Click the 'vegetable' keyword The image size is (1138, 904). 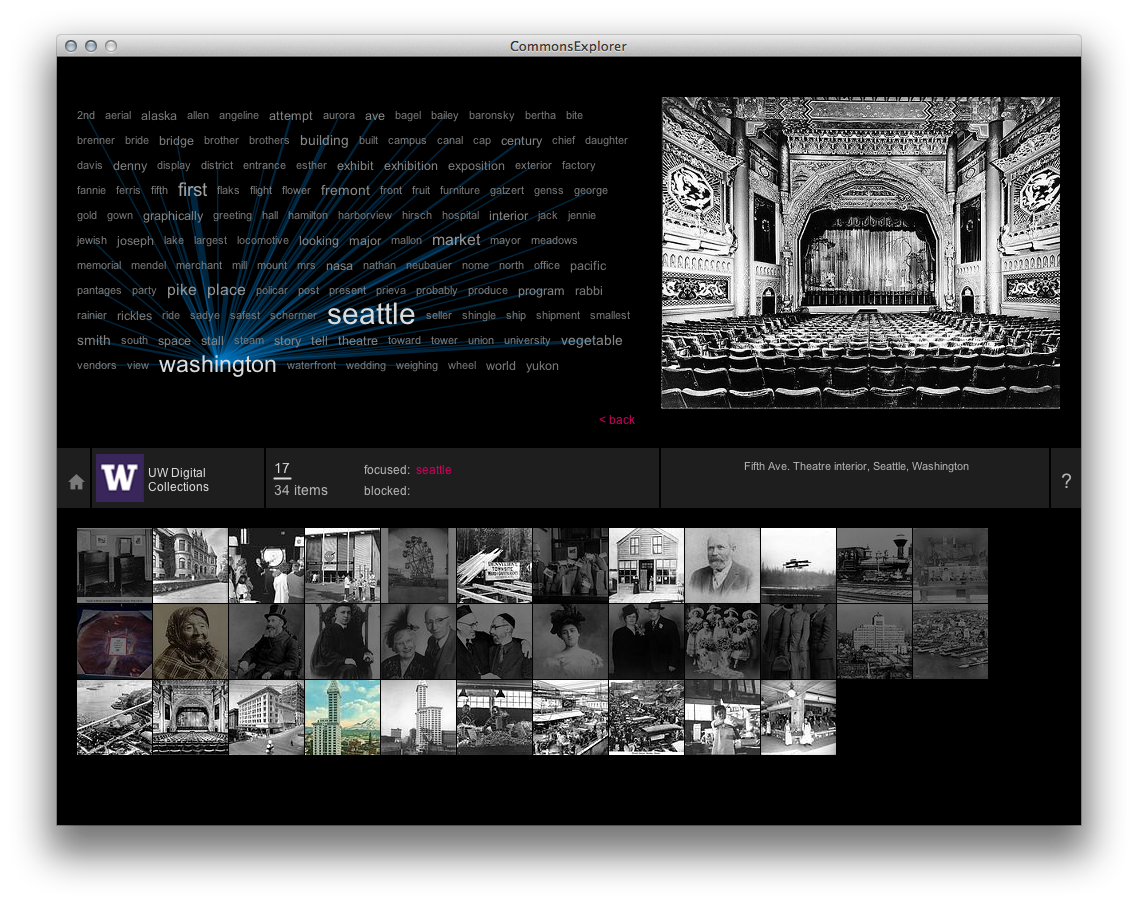tap(592, 340)
